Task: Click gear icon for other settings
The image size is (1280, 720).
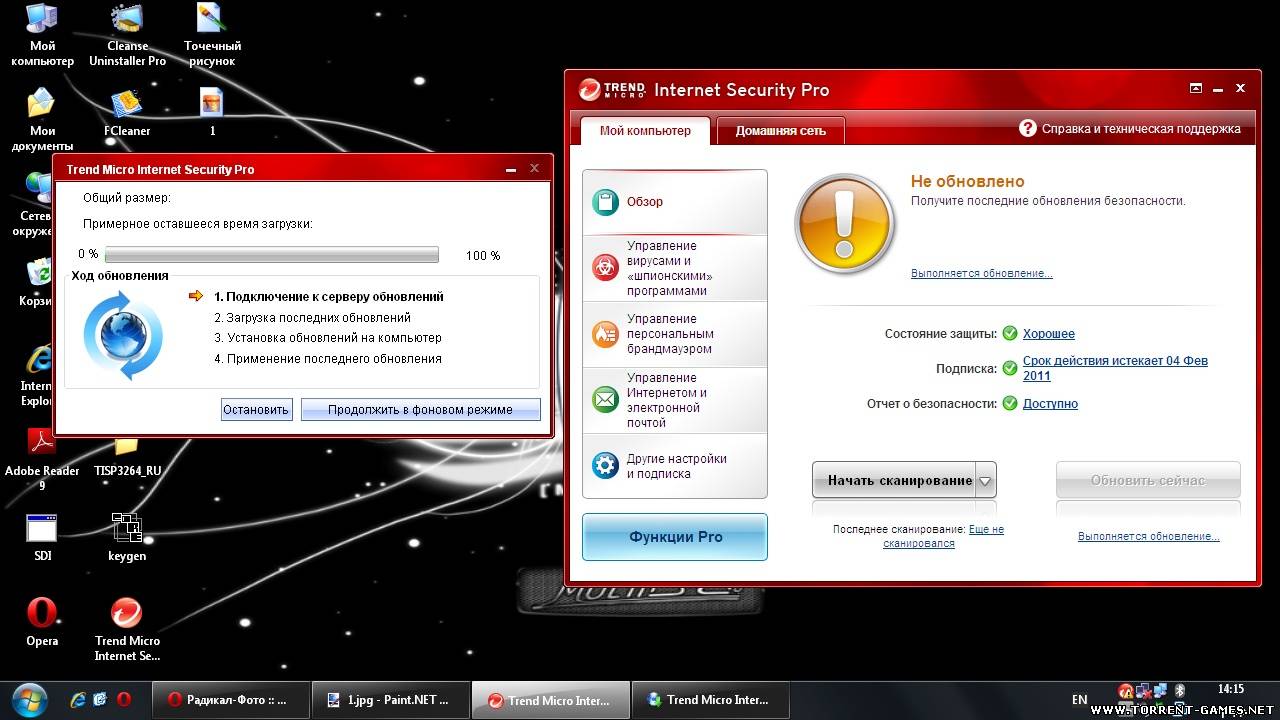Action: 605,466
